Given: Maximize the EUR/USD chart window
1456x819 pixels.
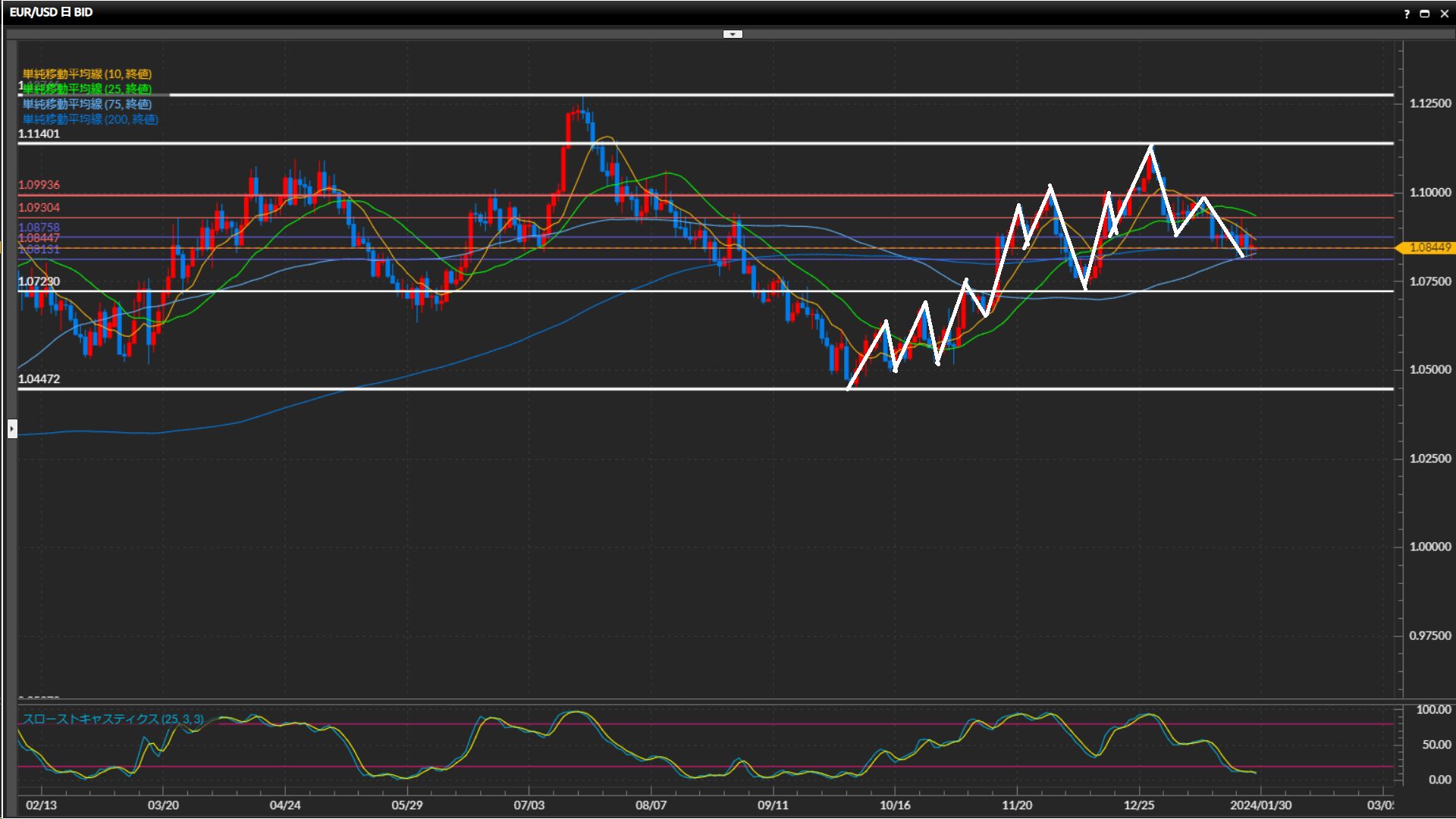Looking at the screenshot, I should pos(1425,14).
